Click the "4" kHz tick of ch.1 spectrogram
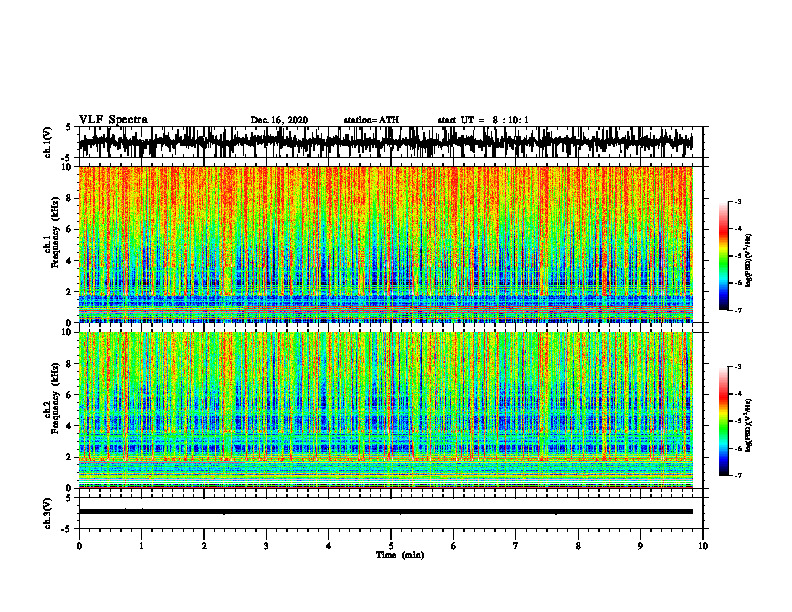 tap(71, 261)
